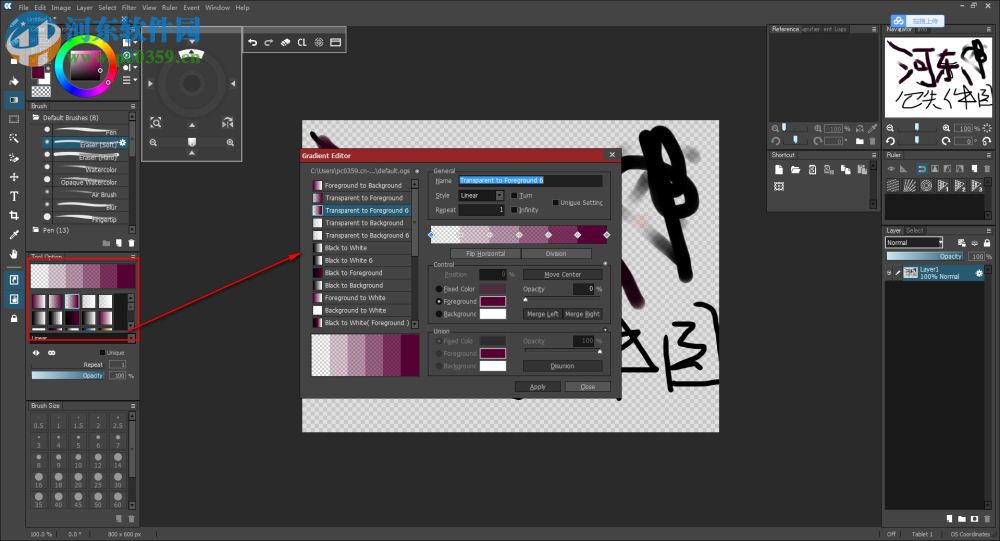Click the parallel lines ruler preset
Screen dimensions: 1000x541
point(893,186)
